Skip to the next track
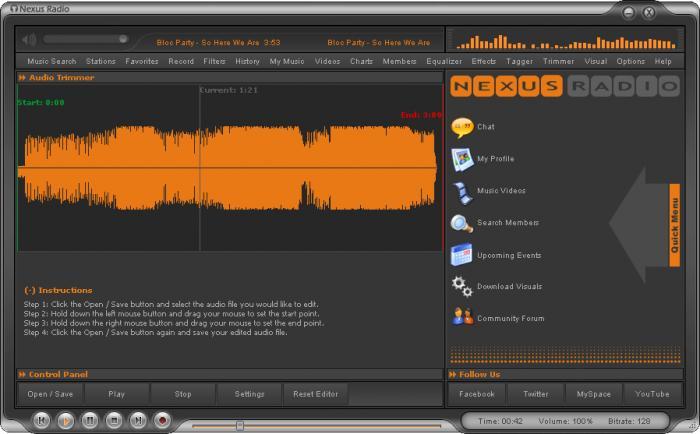 point(138,421)
